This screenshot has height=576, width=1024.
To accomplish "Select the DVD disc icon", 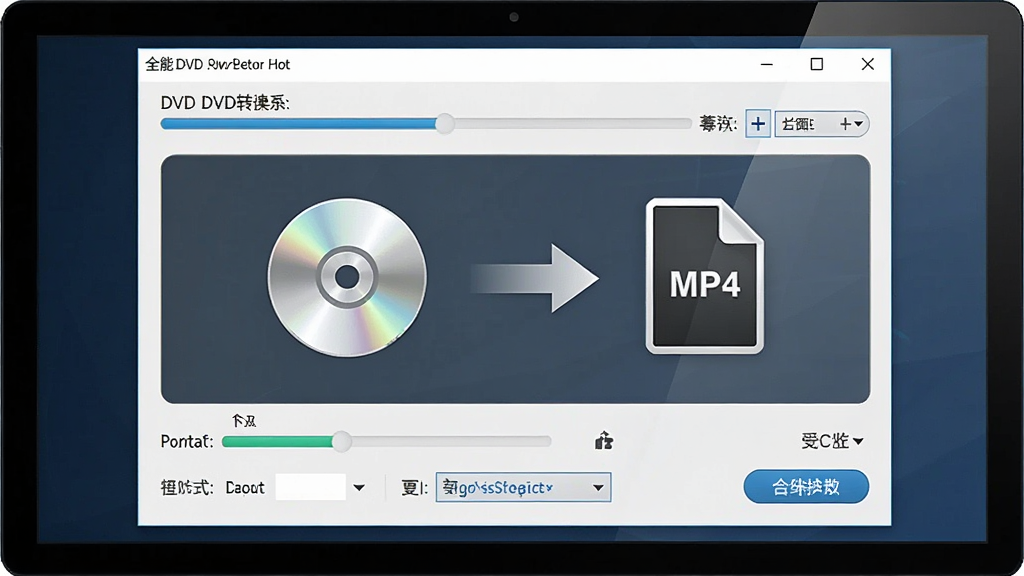I will (x=347, y=278).
